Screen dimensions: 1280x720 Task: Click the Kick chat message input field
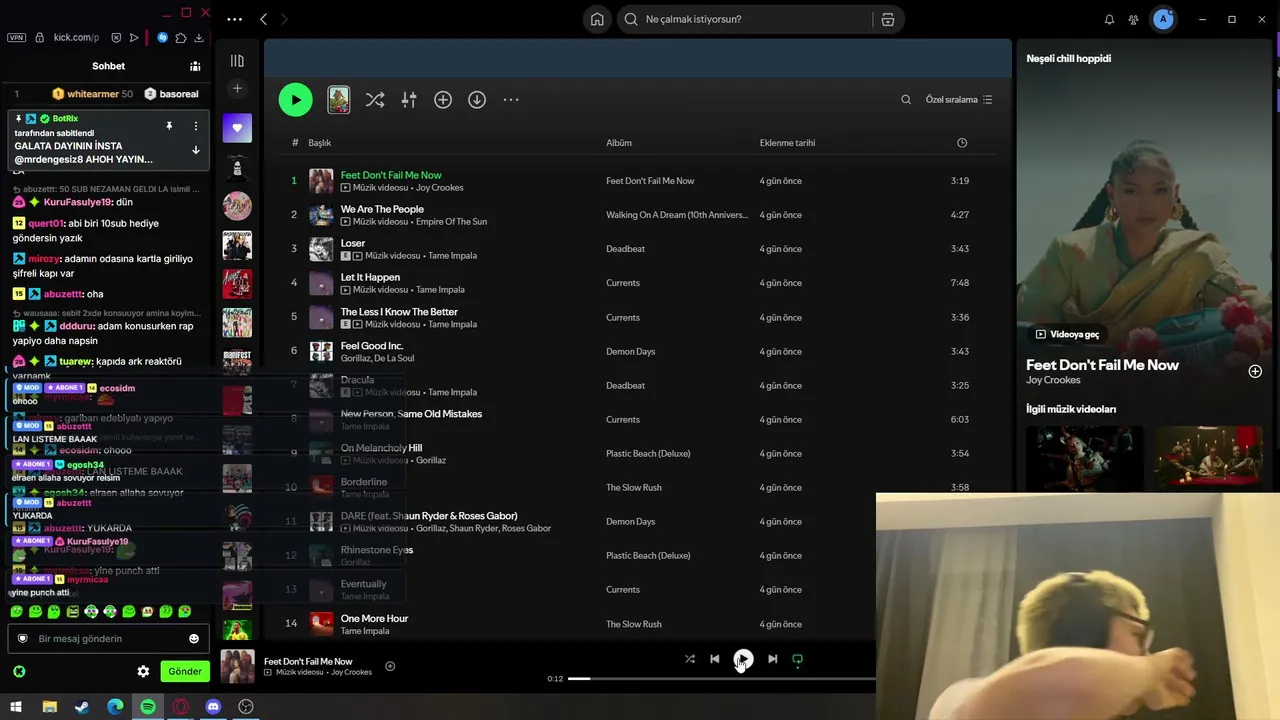point(108,638)
